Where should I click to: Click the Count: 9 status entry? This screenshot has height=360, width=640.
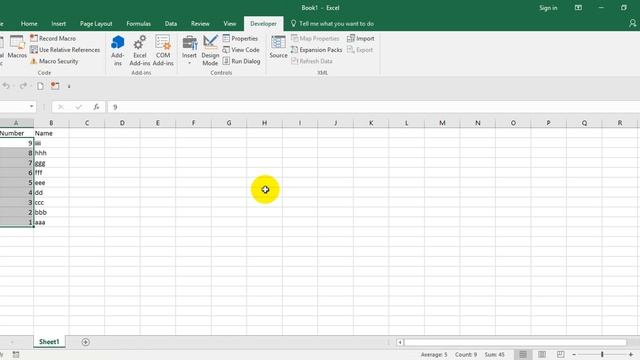(466, 355)
